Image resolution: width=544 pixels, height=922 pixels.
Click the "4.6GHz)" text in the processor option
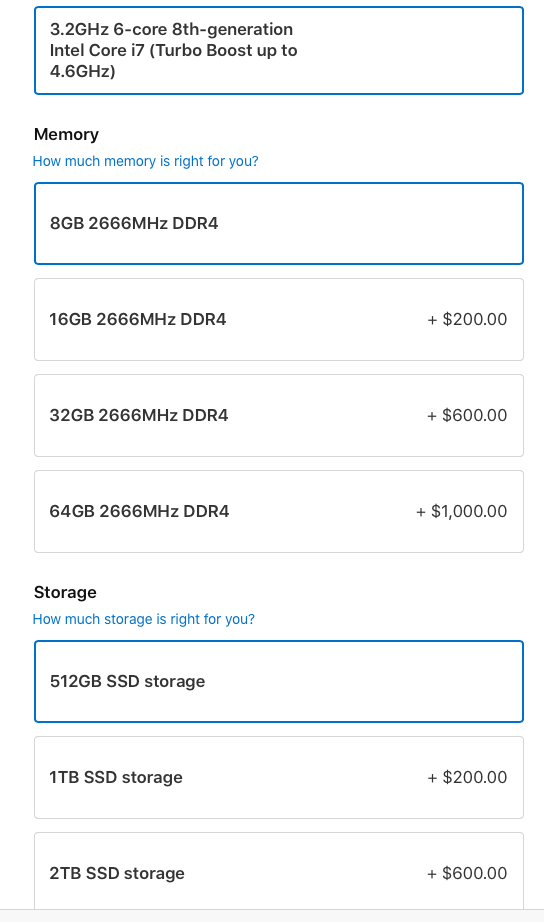pyautogui.click(x=83, y=71)
